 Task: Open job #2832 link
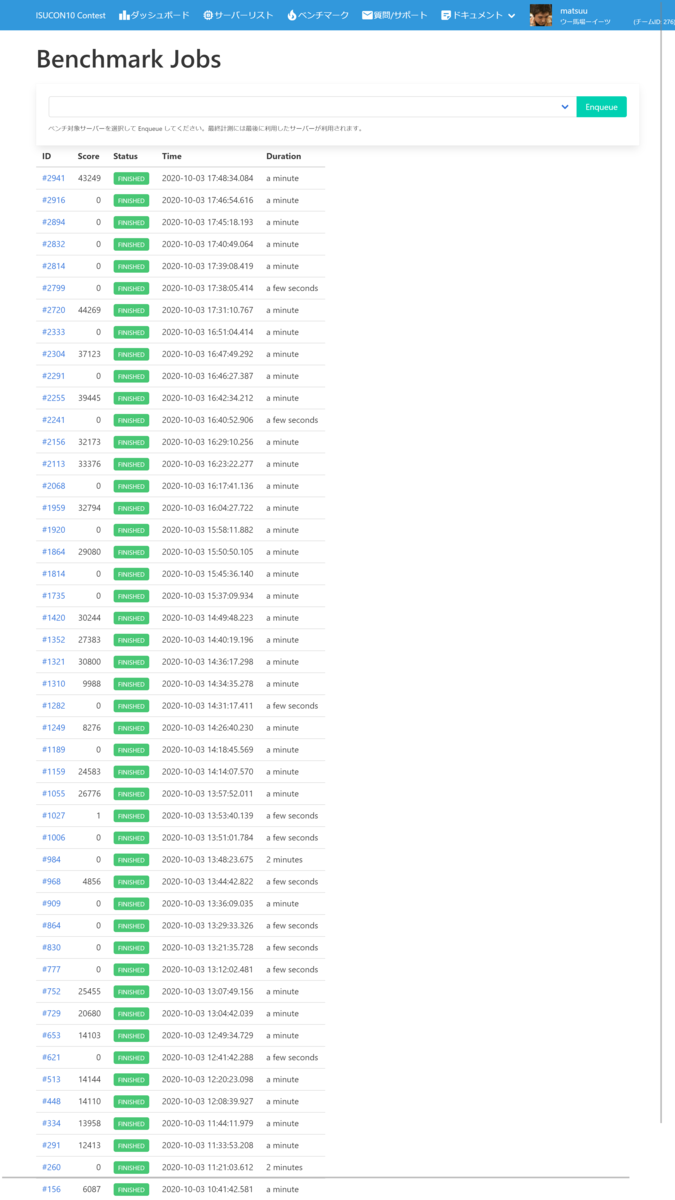point(53,244)
